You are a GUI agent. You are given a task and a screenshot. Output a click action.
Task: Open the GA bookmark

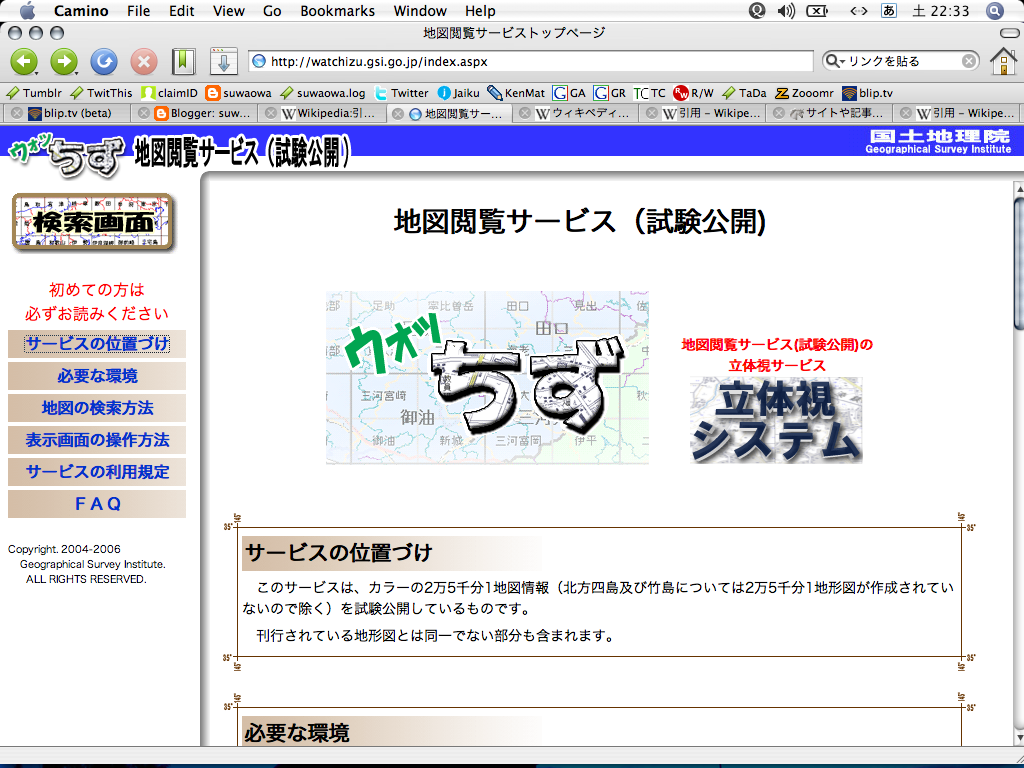(x=569, y=93)
